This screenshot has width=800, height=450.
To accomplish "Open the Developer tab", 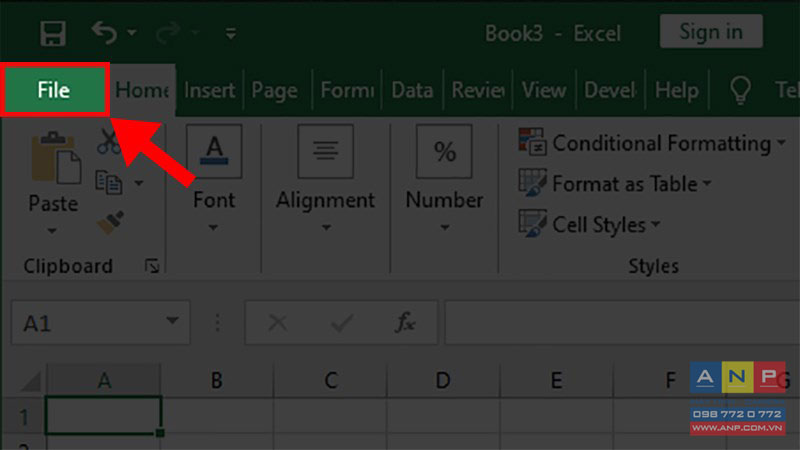I will click(610, 90).
